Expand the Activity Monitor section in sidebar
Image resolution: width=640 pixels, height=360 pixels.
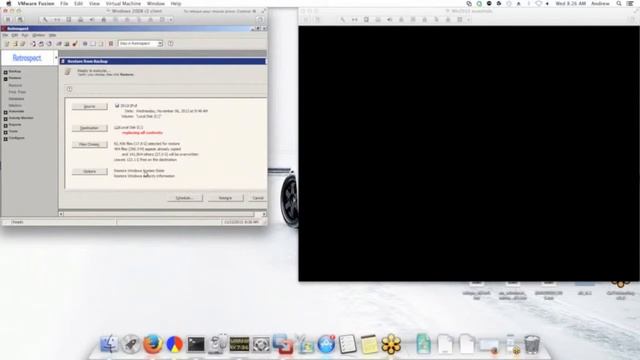6,118
